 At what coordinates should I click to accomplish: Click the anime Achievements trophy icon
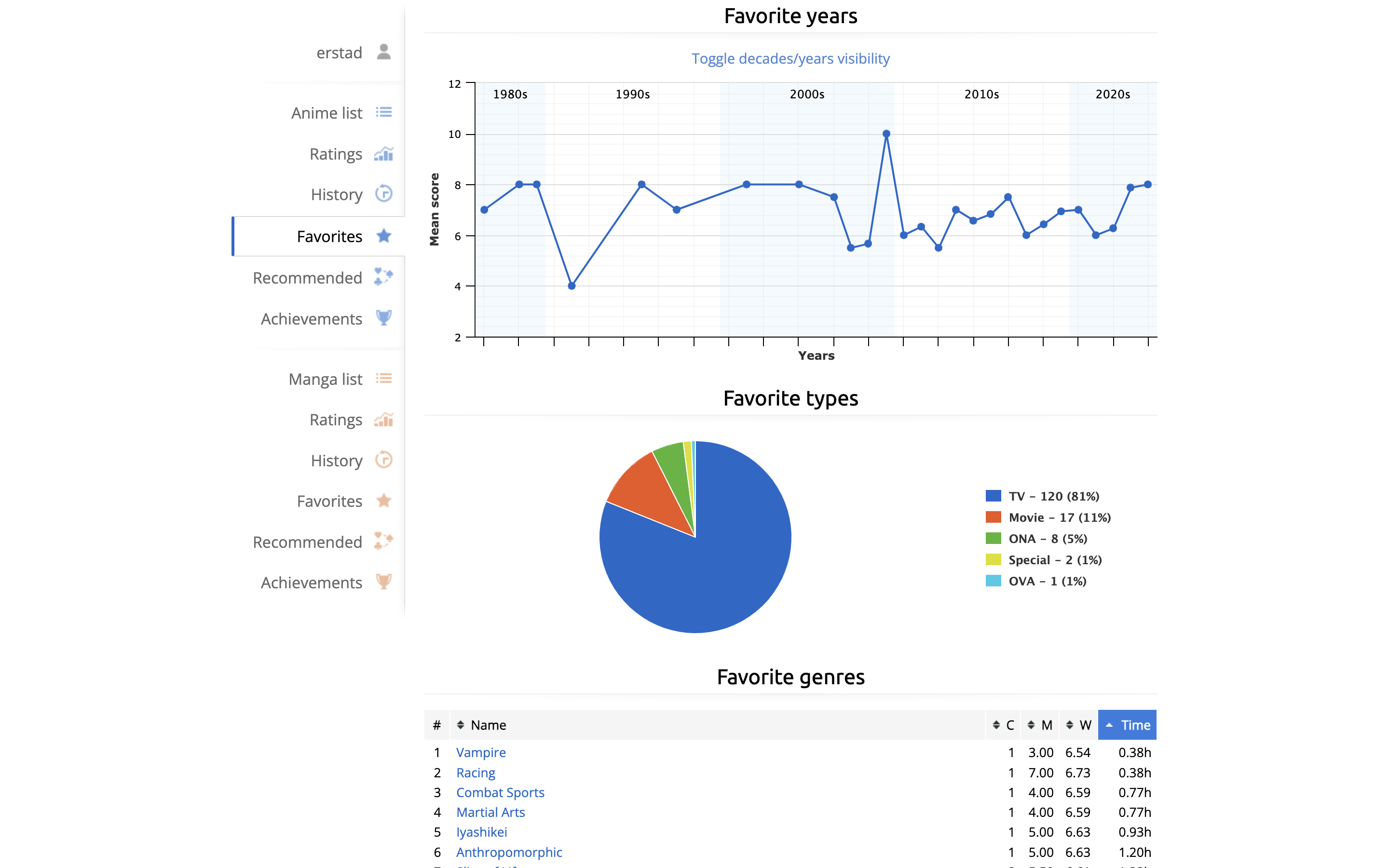point(383,318)
